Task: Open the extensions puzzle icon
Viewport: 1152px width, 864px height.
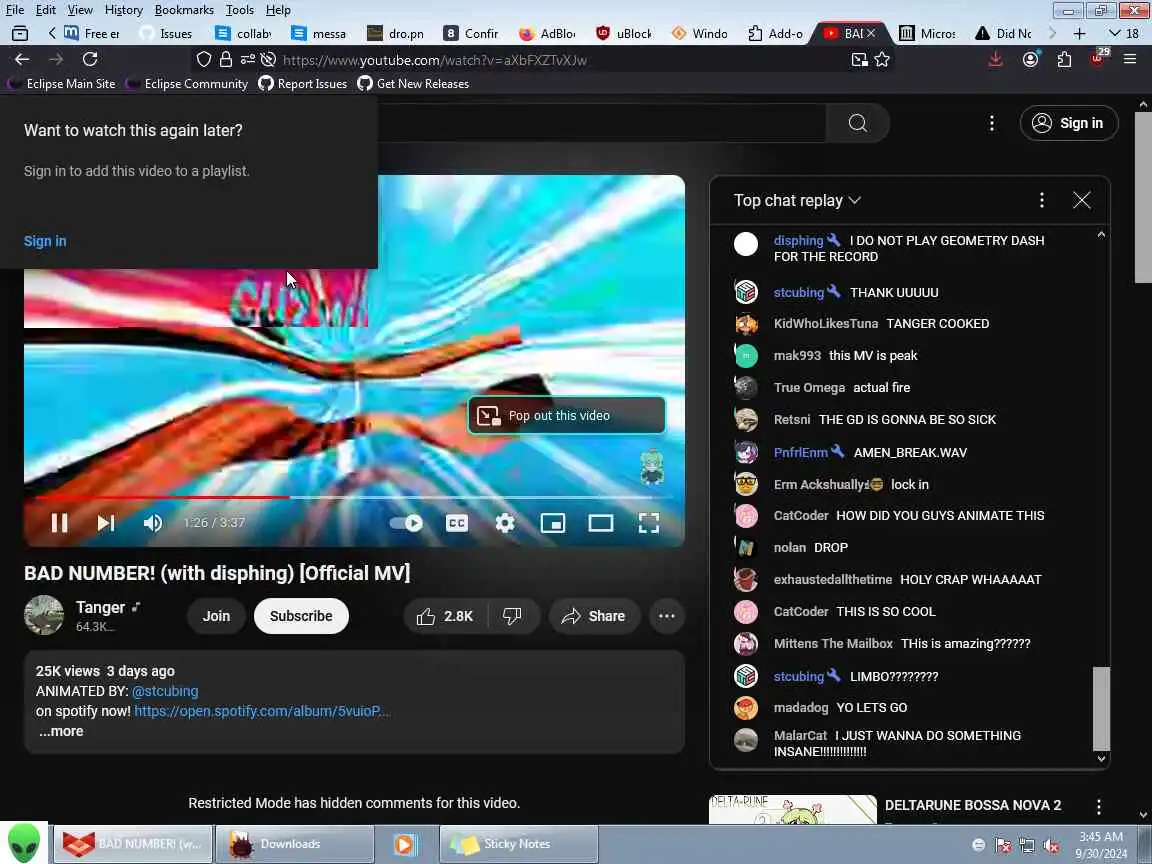Action: 1065,60
